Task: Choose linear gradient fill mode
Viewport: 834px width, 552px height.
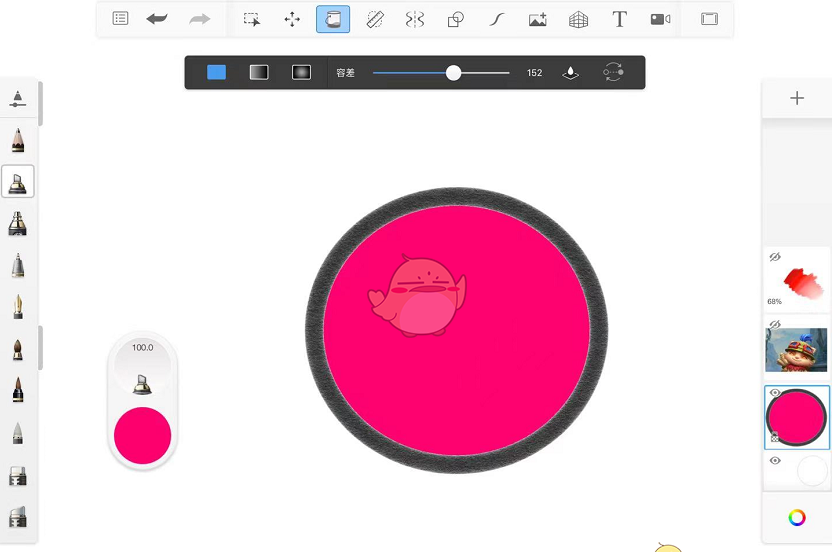Action: click(259, 72)
